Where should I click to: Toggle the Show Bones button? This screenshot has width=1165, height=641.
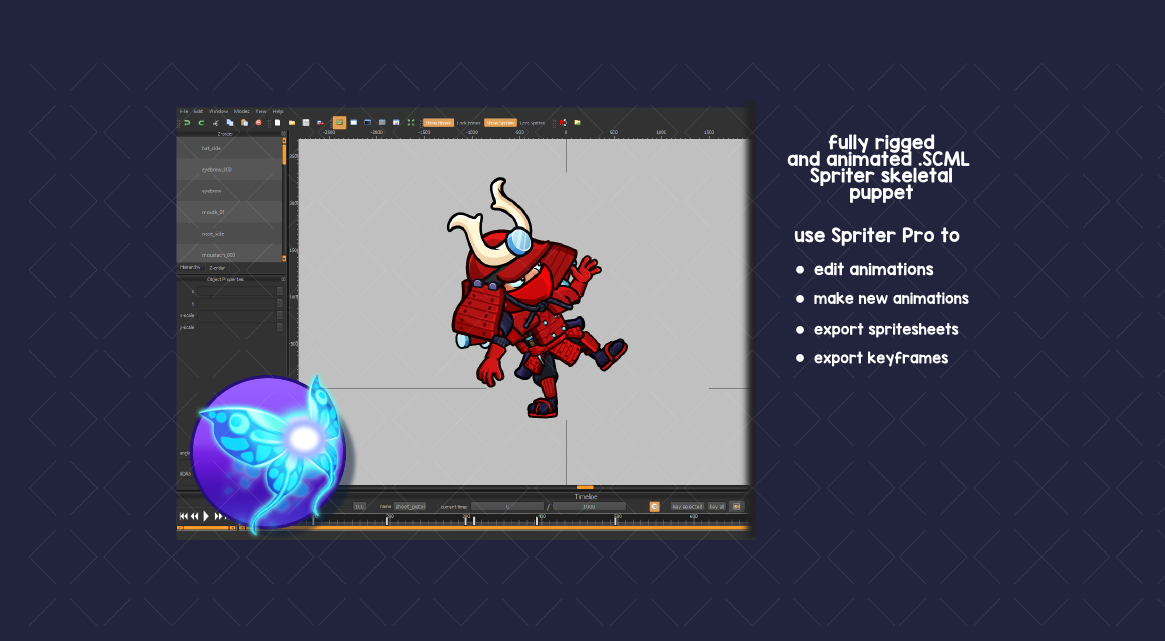click(438, 123)
